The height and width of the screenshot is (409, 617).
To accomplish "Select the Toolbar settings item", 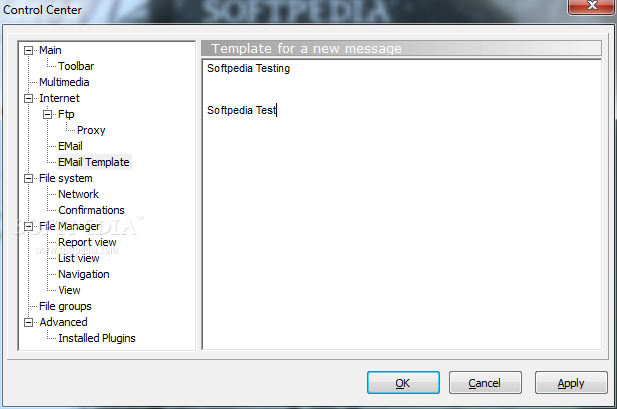I will [x=76, y=66].
